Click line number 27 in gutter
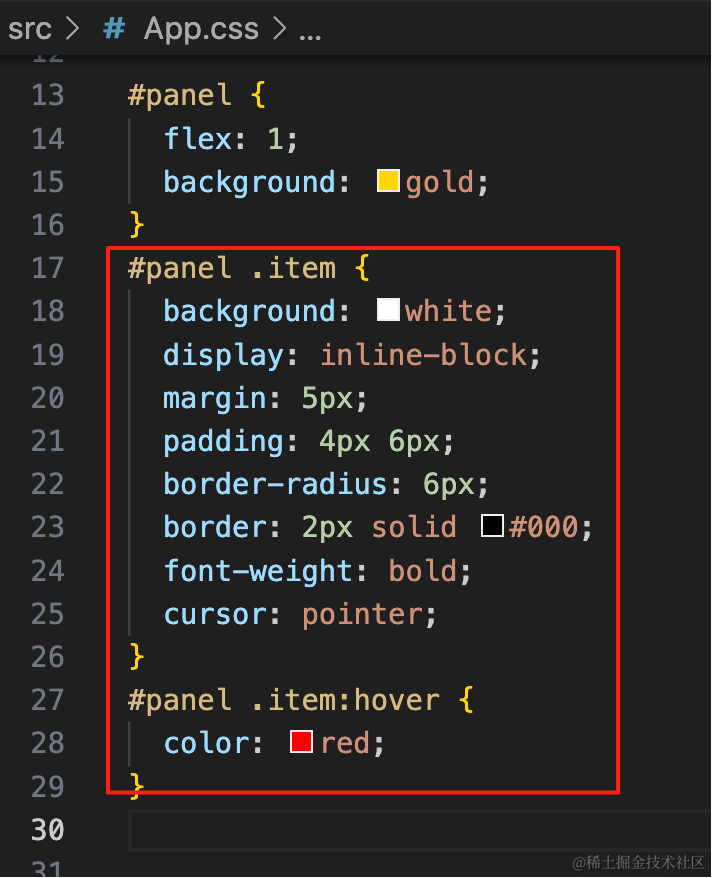712x878 pixels. pyautogui.click(x=48, y=700)
